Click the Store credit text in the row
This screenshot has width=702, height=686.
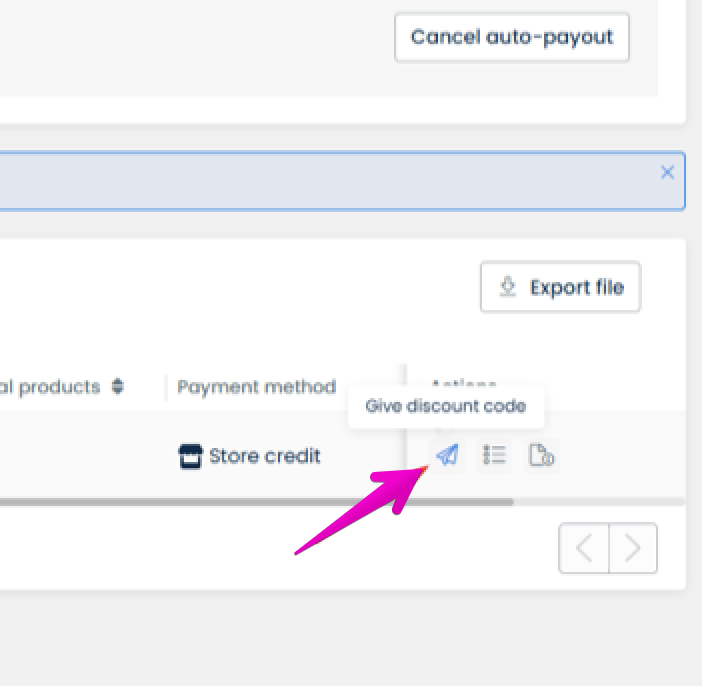(265, 456)
